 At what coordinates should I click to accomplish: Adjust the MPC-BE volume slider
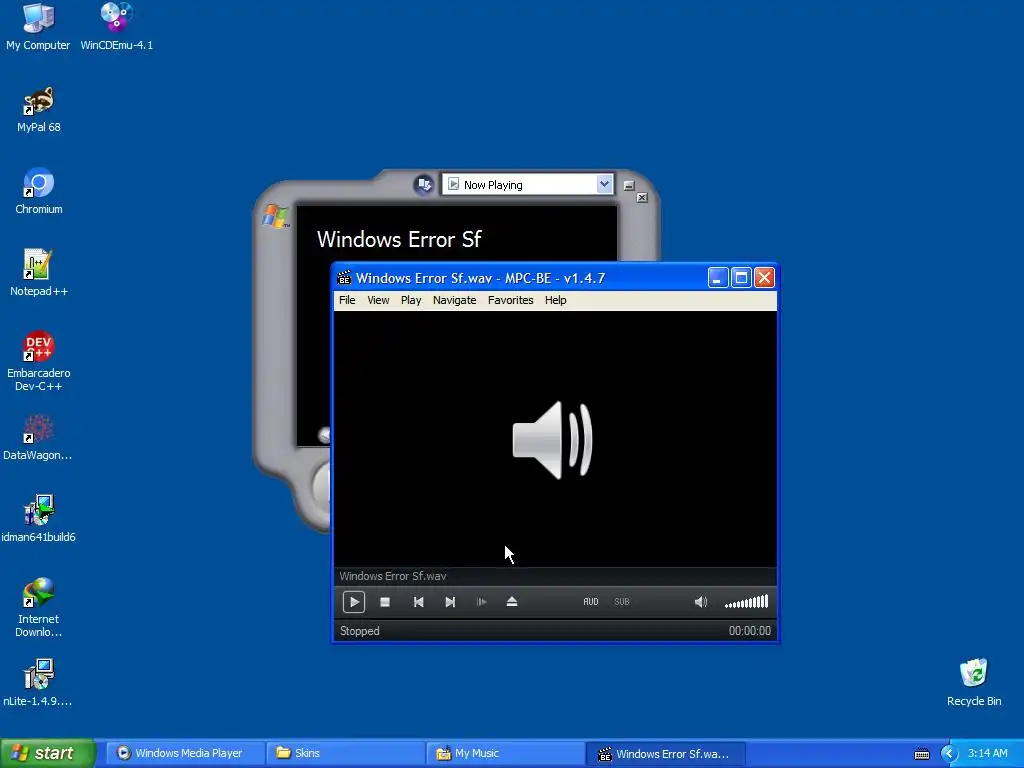(746, 601)
